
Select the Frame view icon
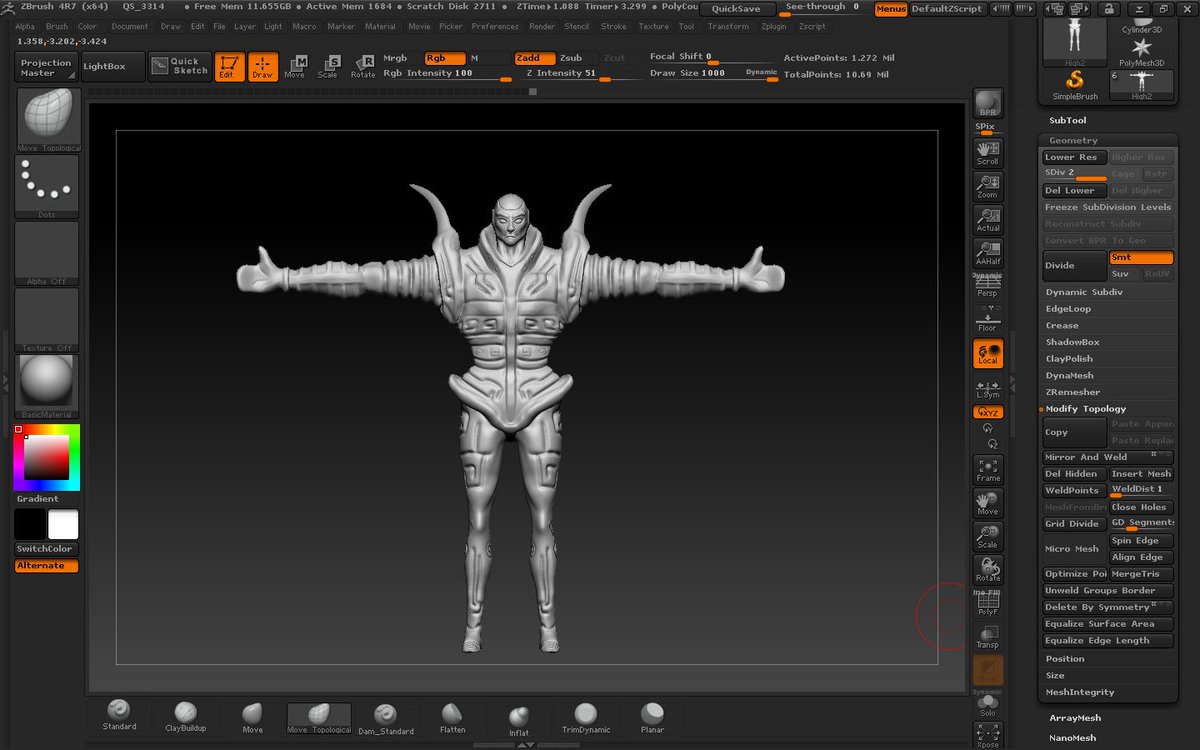pos(988,469)
